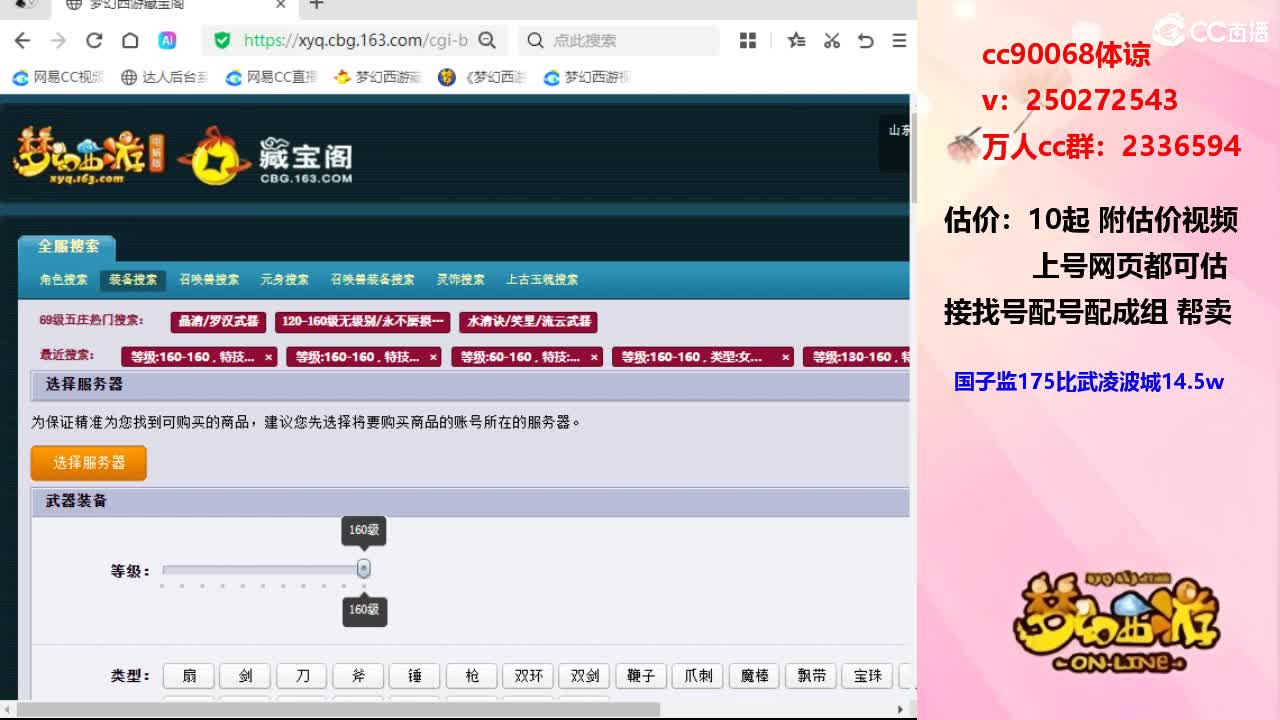The image size is (1280, 720).
Task: Toggle the 剑 weapon type
Action: click(245, 676)
